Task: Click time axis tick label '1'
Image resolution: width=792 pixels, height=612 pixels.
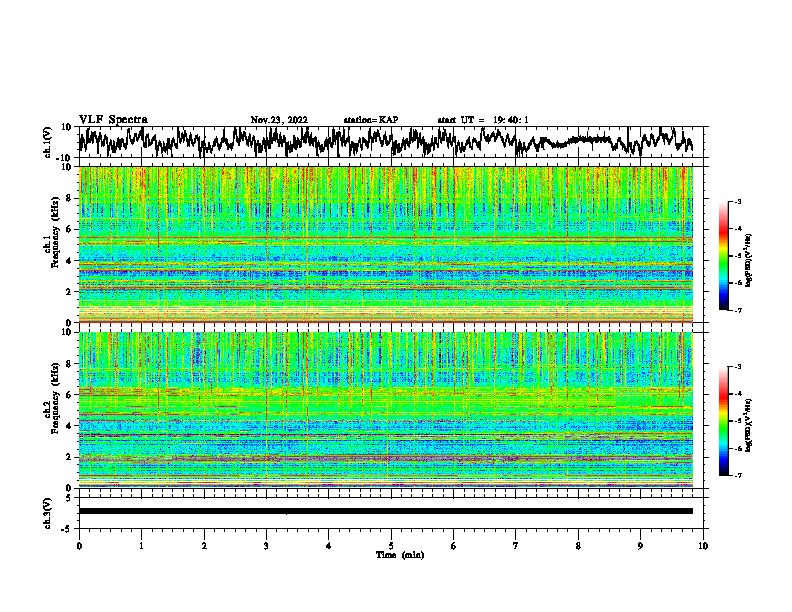Action: pyautogui.click(x=141, y=546)
